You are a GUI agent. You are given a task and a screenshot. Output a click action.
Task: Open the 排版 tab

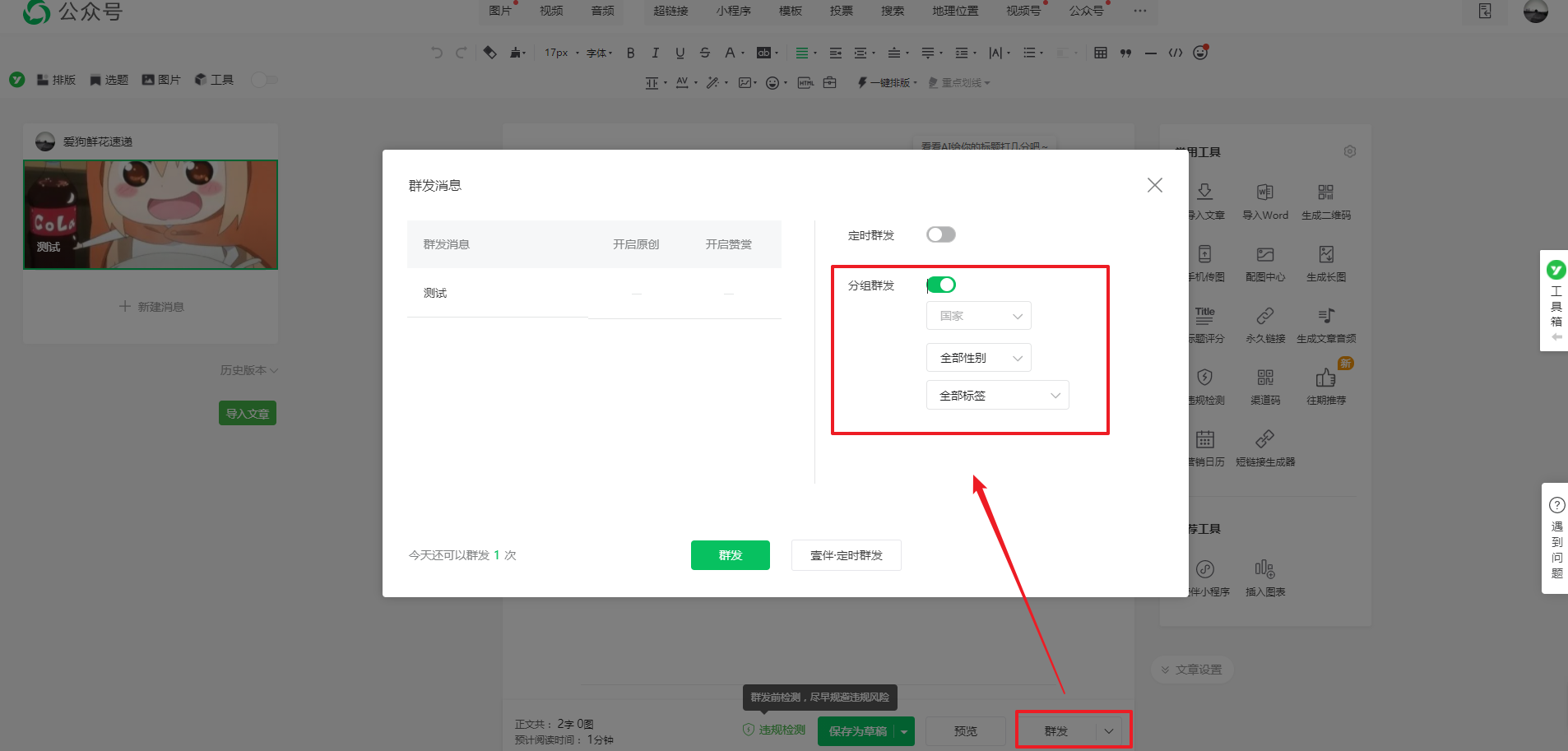56,80
